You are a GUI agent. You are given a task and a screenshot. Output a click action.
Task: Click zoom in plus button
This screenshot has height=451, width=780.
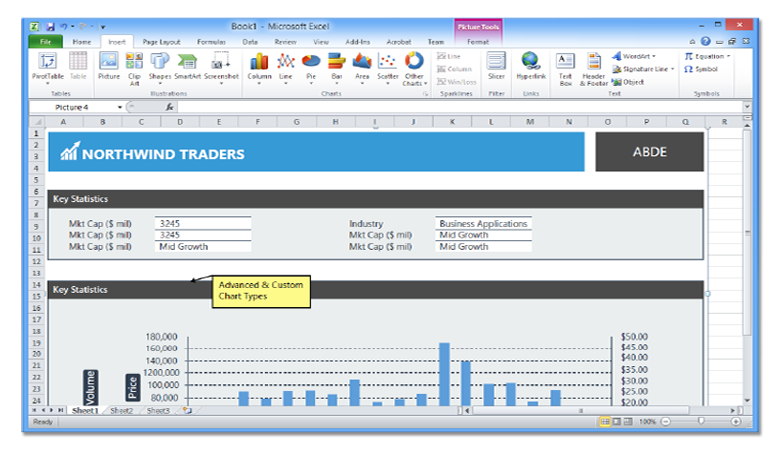click(x=736, y=421)
